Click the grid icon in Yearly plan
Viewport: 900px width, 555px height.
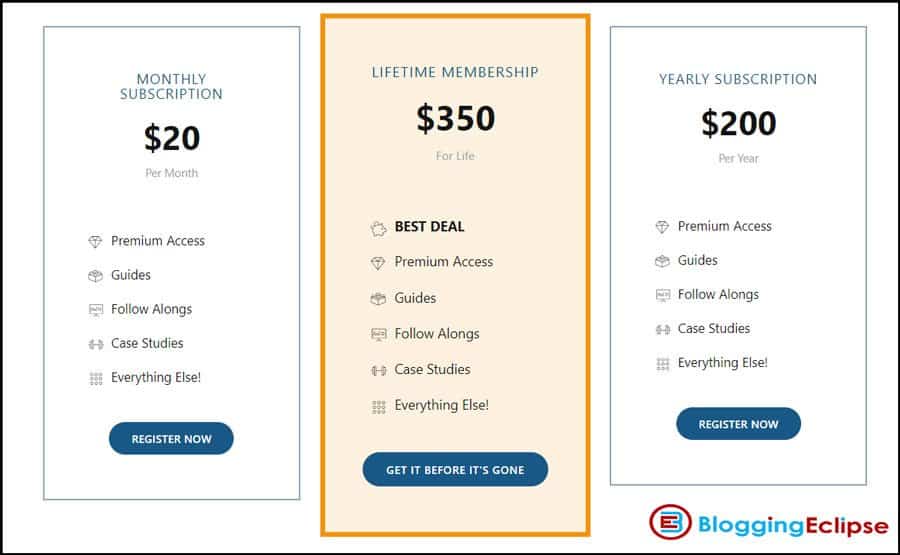(663, 364)
